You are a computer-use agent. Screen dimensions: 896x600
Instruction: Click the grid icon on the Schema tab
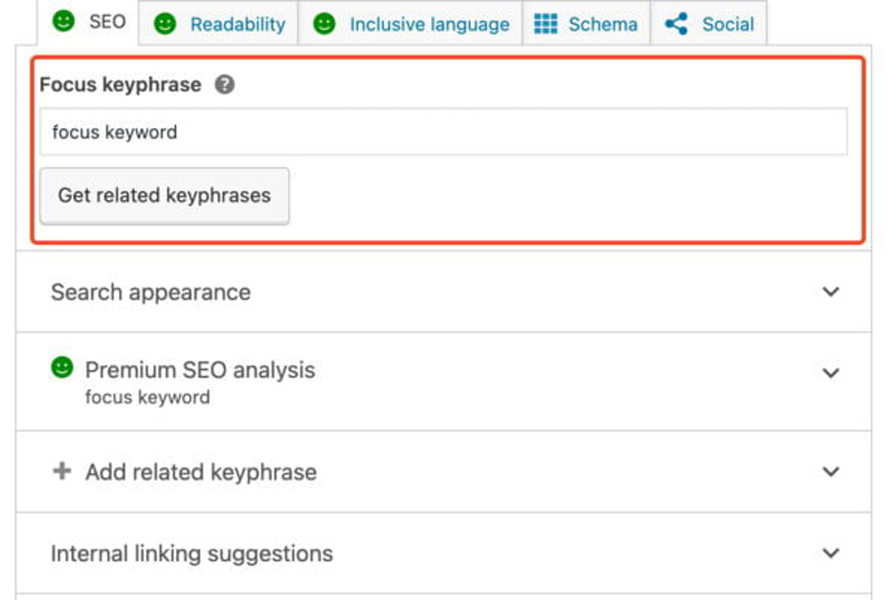pos(548,23)
